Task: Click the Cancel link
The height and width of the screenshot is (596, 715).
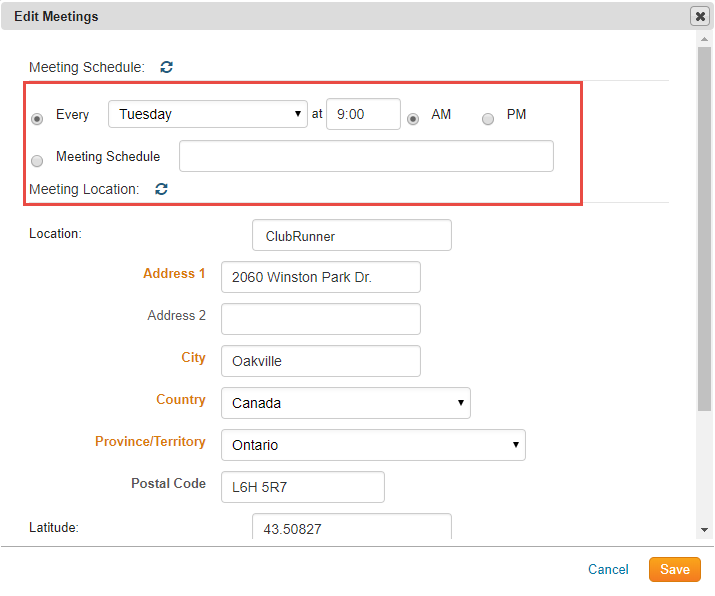Action: pyautogui.click(x=608, y=569)
